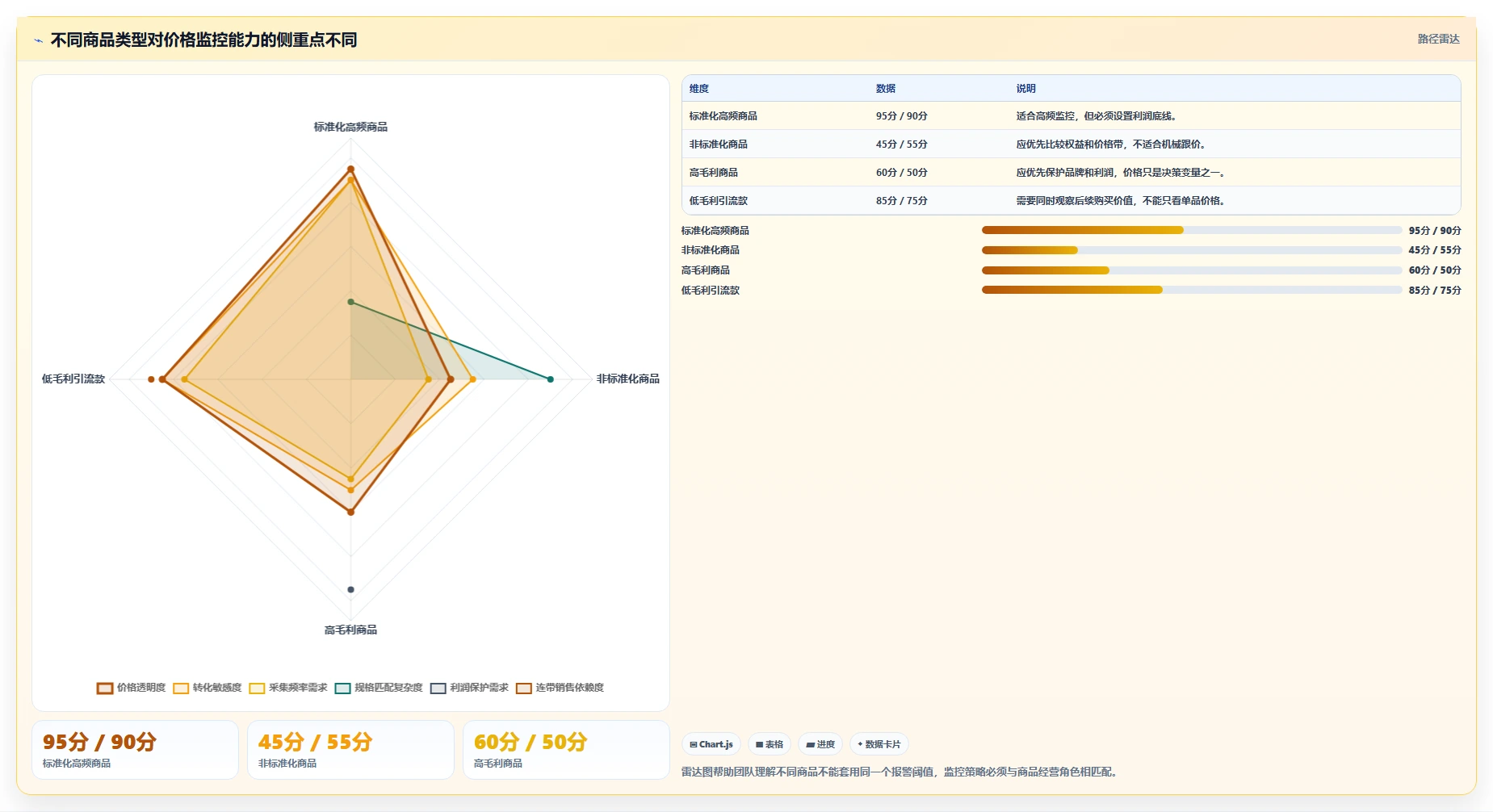Click the table cell 85分 / 75分
Screen dimensions: 1493x812
coord(902,201)
